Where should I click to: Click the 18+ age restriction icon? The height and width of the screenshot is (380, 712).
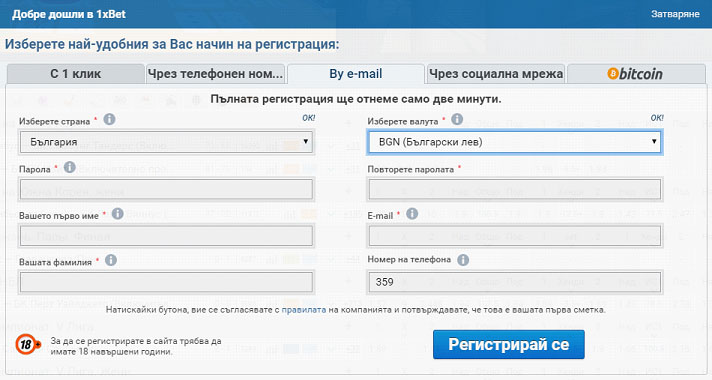pyautogui.click(x=28, y=345)
